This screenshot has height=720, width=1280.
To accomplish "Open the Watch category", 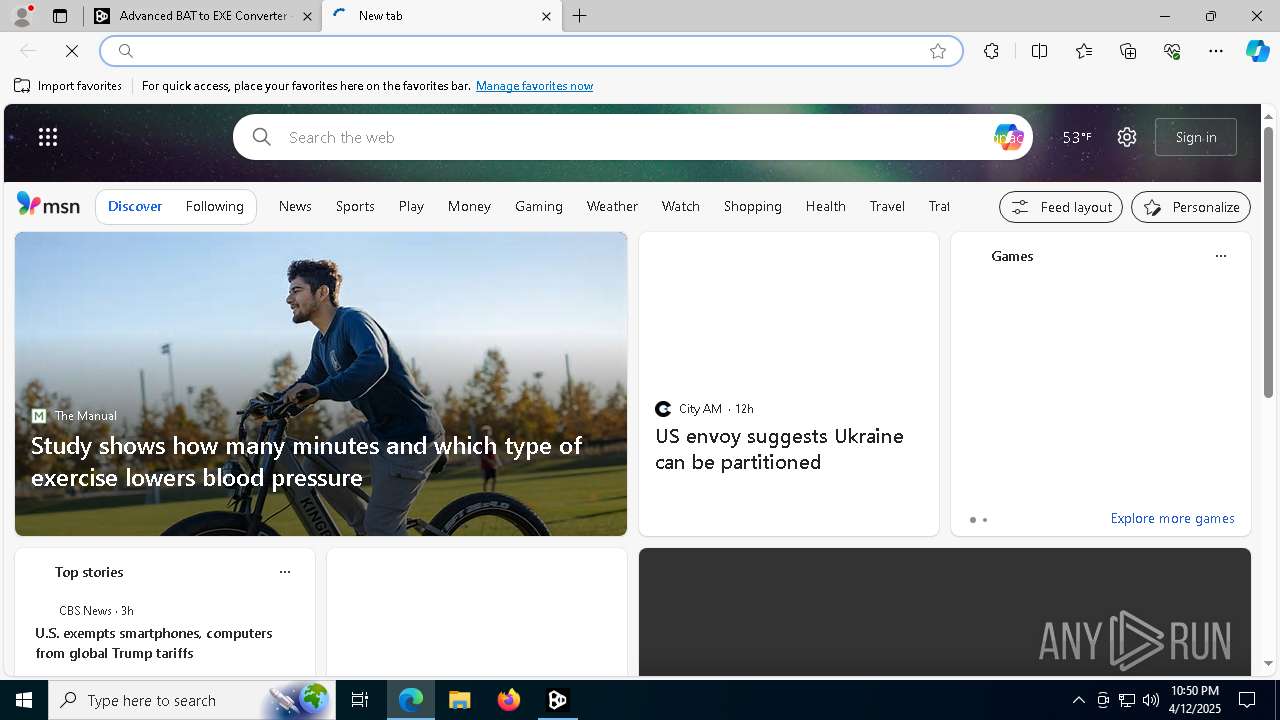I will coord(681,206).
